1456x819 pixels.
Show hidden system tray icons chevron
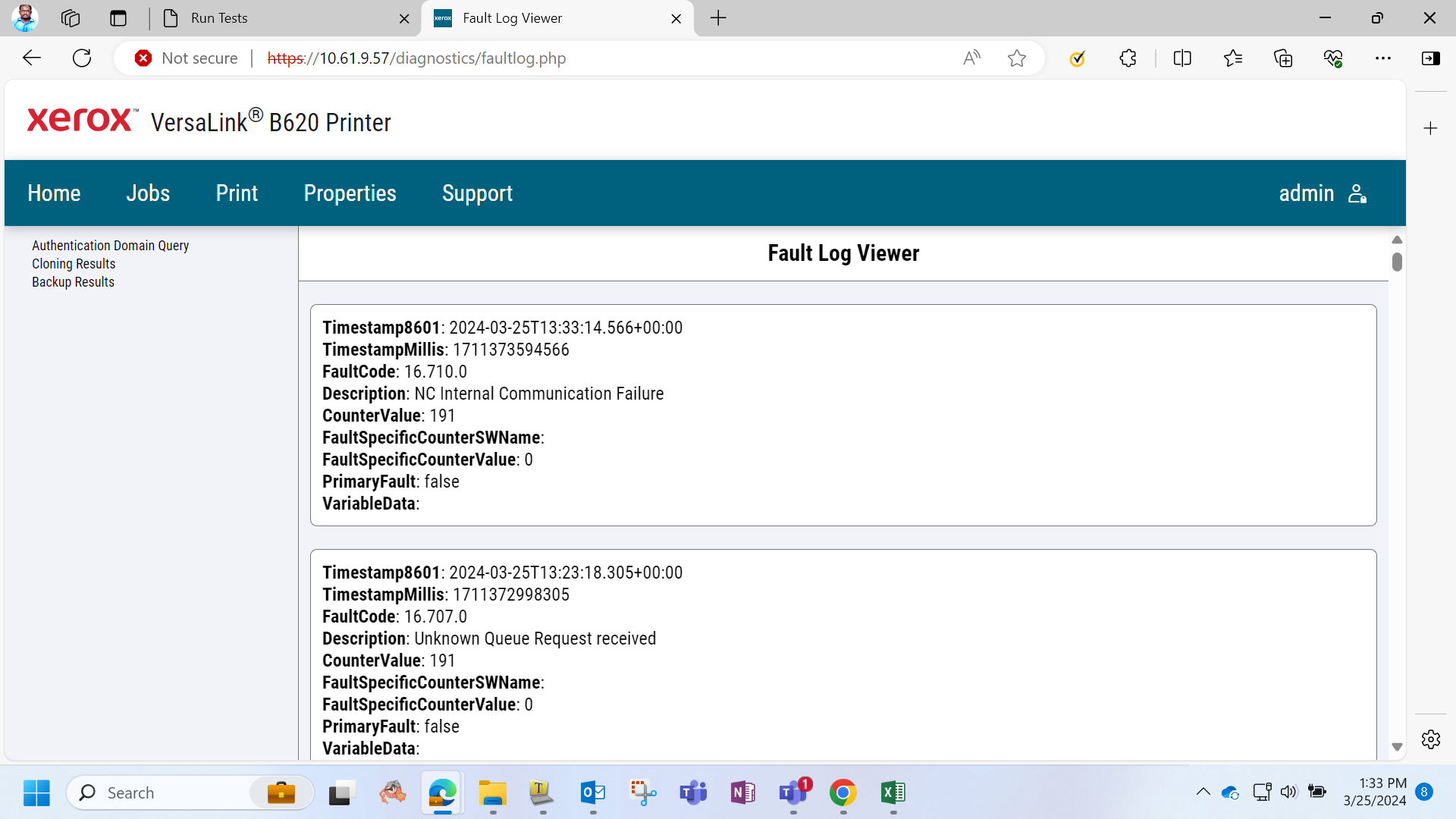click(1203, 792)
